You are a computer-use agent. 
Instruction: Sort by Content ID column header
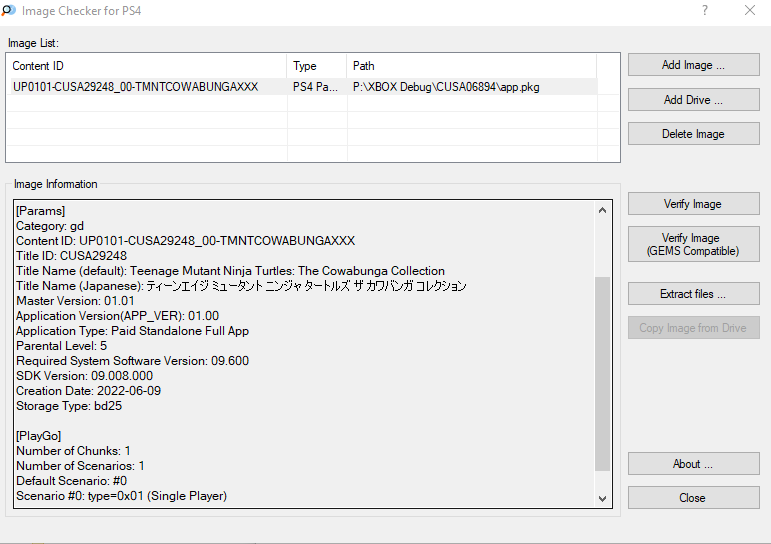pos(147,66)
